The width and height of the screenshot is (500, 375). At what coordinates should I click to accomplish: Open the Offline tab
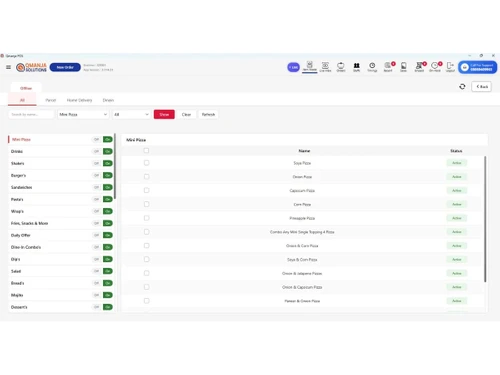[26, 88]
